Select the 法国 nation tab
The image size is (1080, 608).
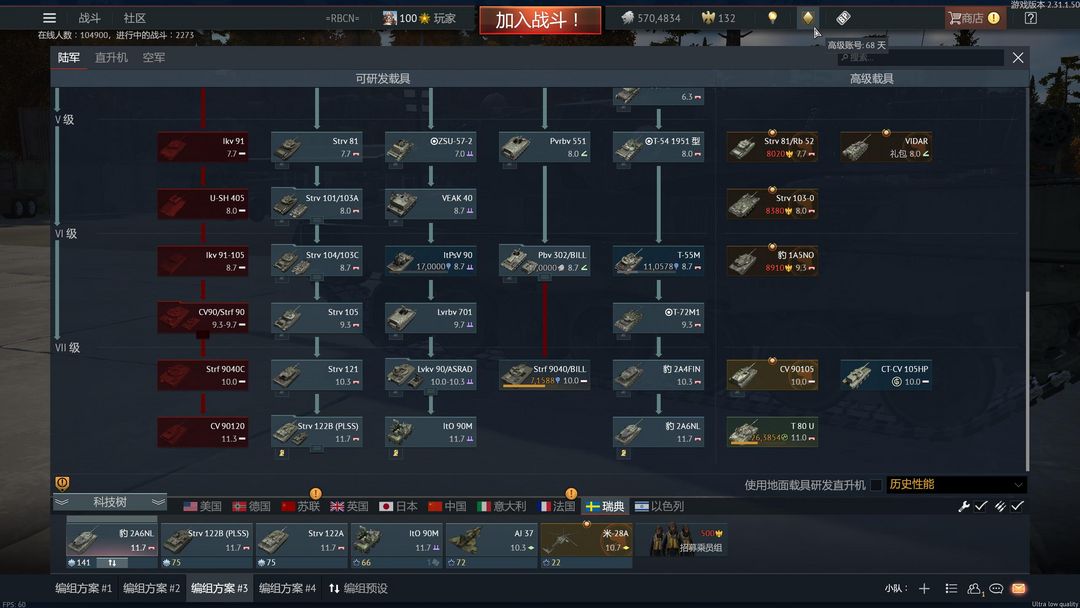tap(556, 506)
